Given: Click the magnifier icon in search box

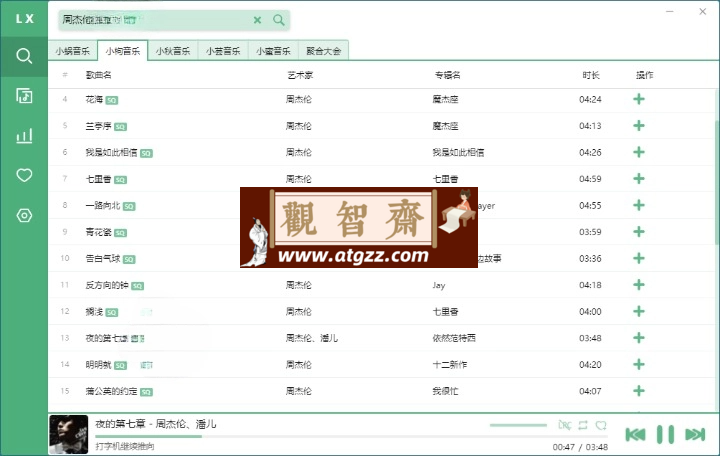Looking at the screenshot, I should tap(279, 20).
